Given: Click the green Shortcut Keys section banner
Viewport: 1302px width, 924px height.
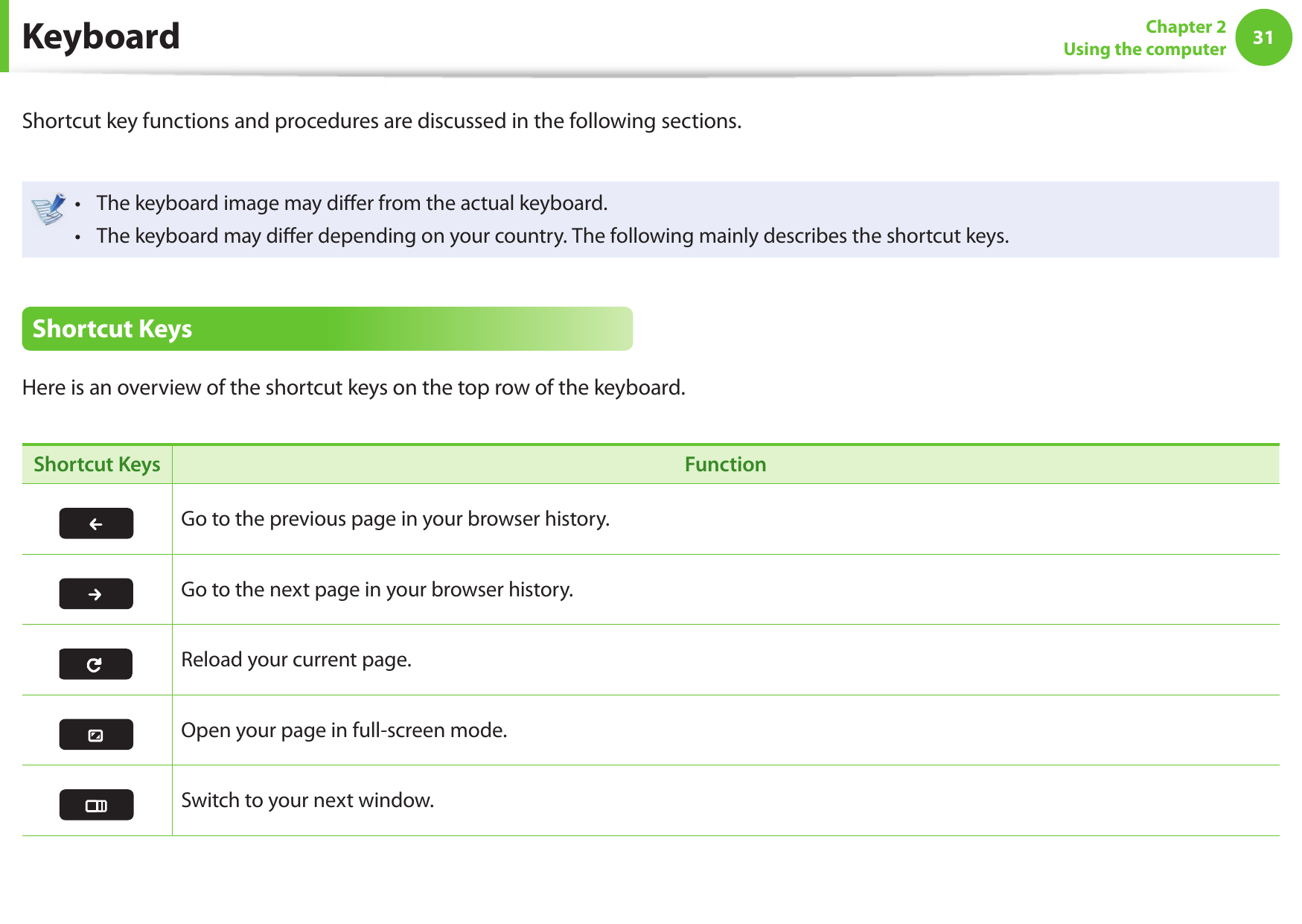Looking at the screenshot, I should coord(327,328).
